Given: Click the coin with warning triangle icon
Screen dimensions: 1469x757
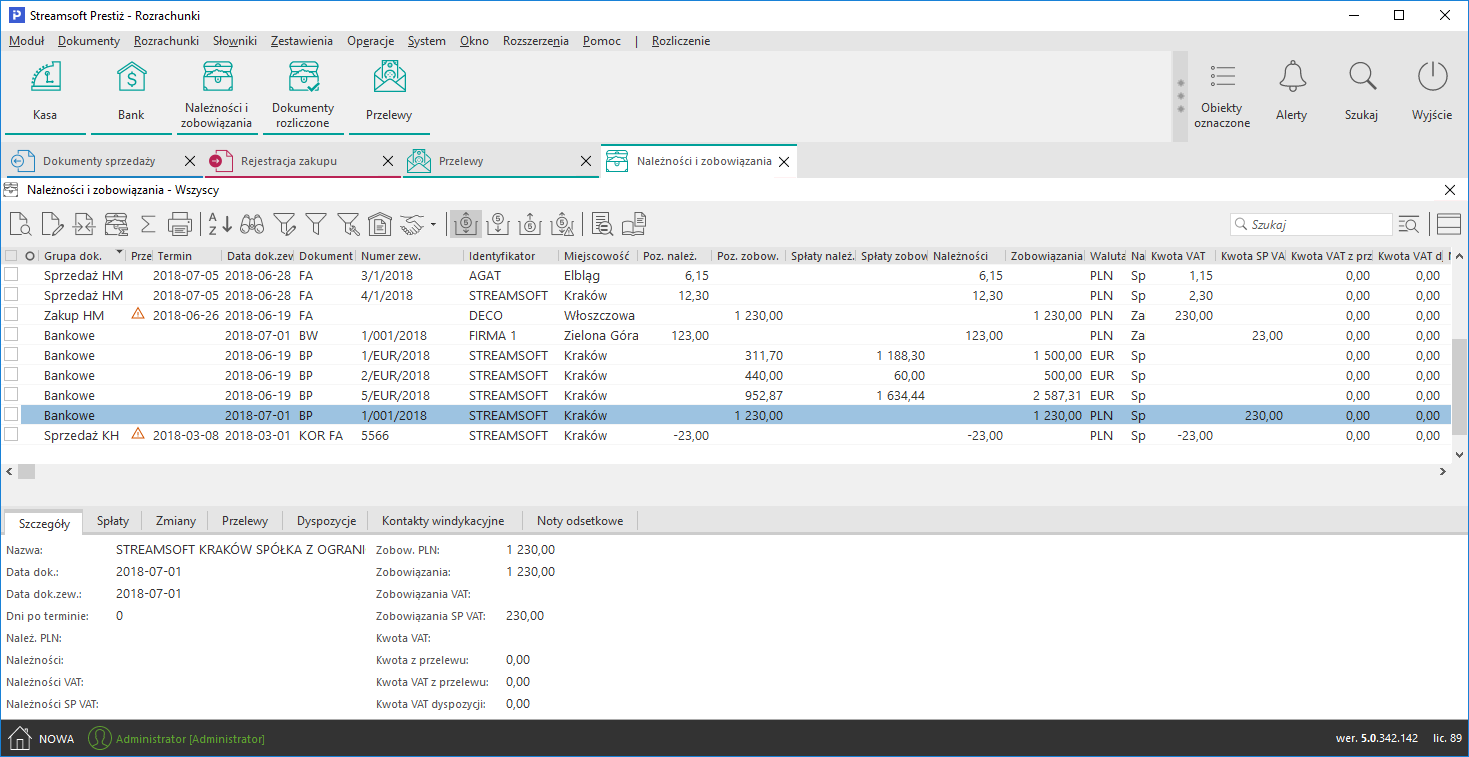Looking at the screenshot, I should click(564, 224).
